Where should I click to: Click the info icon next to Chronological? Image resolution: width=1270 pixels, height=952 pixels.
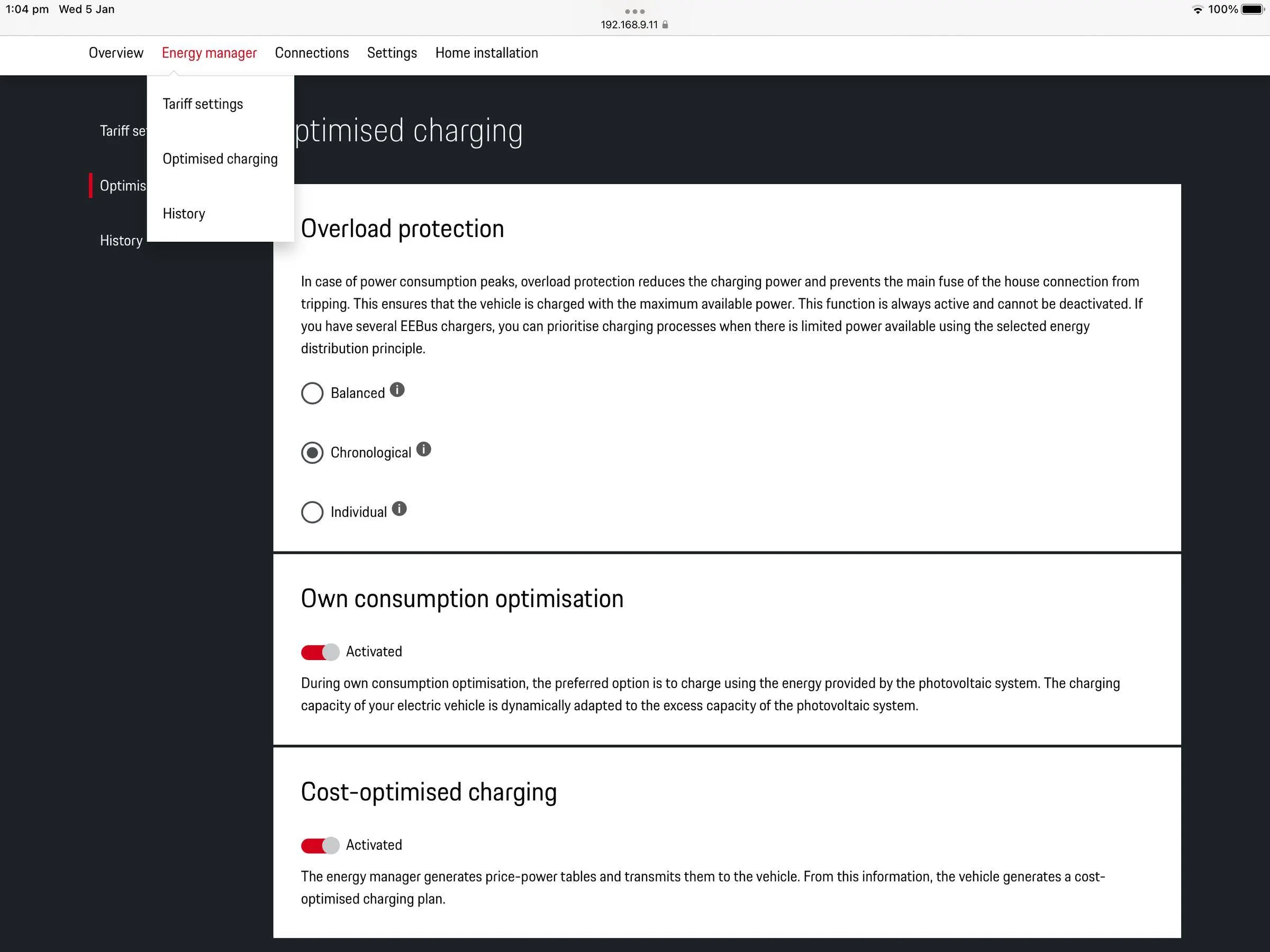(424, 450)
